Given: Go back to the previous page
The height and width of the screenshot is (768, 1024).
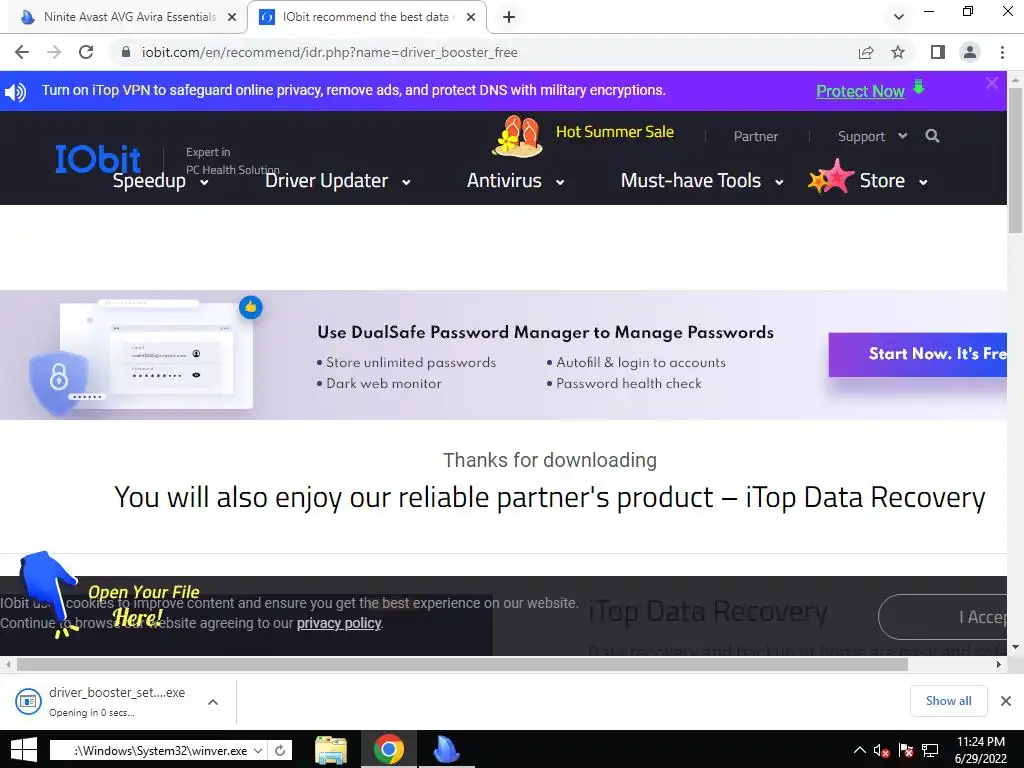Looking at the screenshot, I should click(x=22, y=52).
